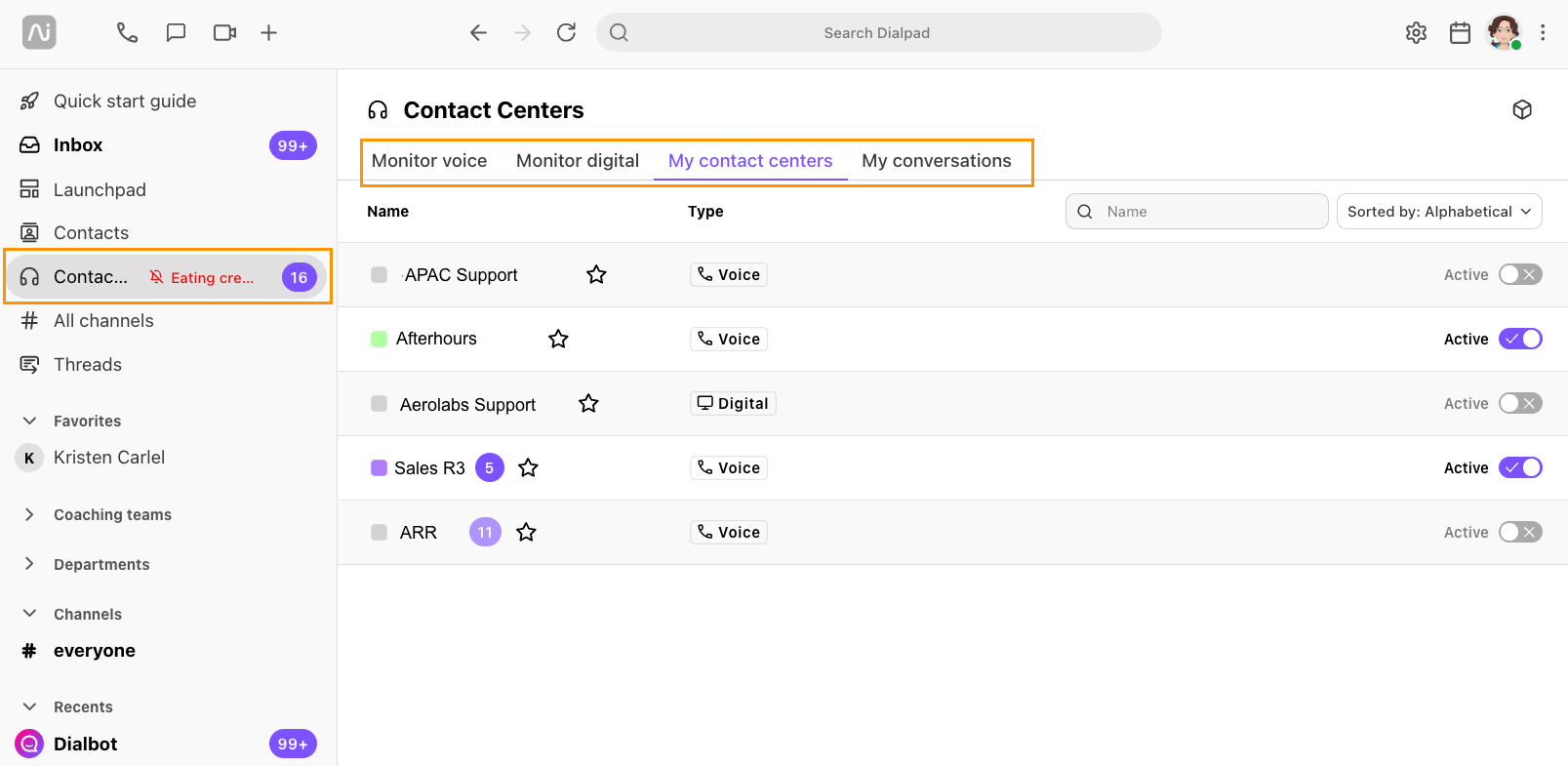
Task: Click the Inbox 99+ unread badge
Action: pyautogui.click(x=293, y=145)
